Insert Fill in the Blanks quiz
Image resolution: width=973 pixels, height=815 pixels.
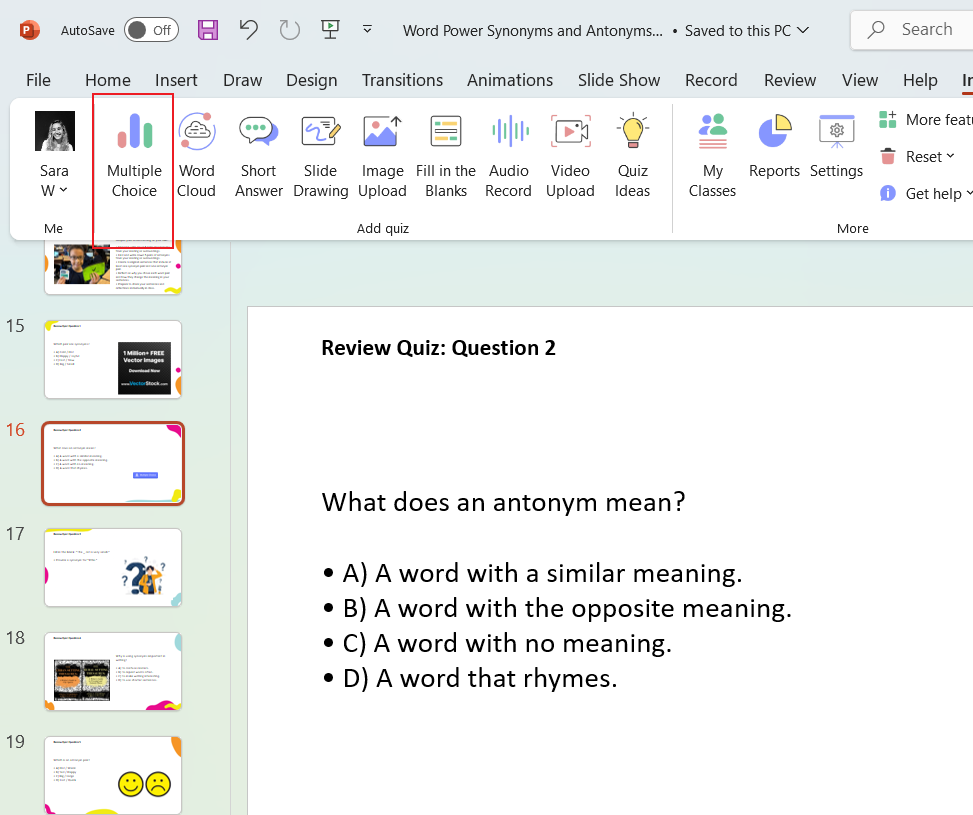point(446,156)
